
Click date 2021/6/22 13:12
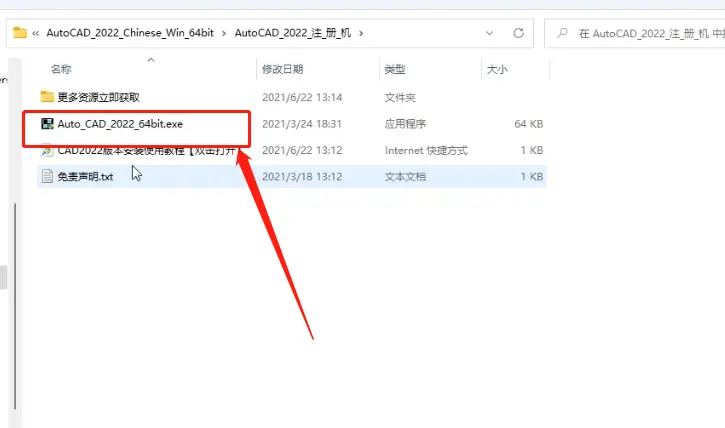point(302,150)
